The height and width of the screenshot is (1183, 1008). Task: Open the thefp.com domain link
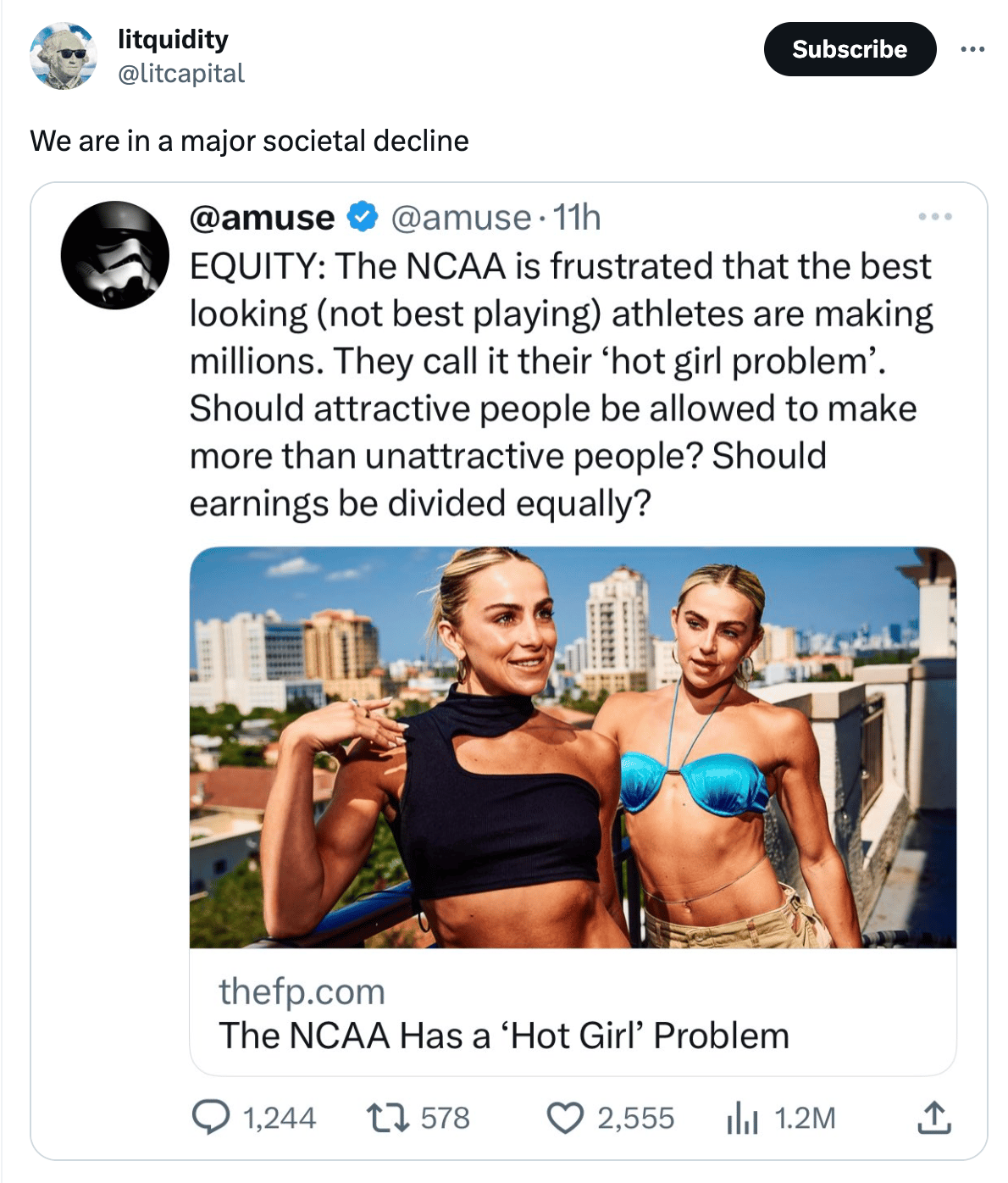[x=302, y=991]
